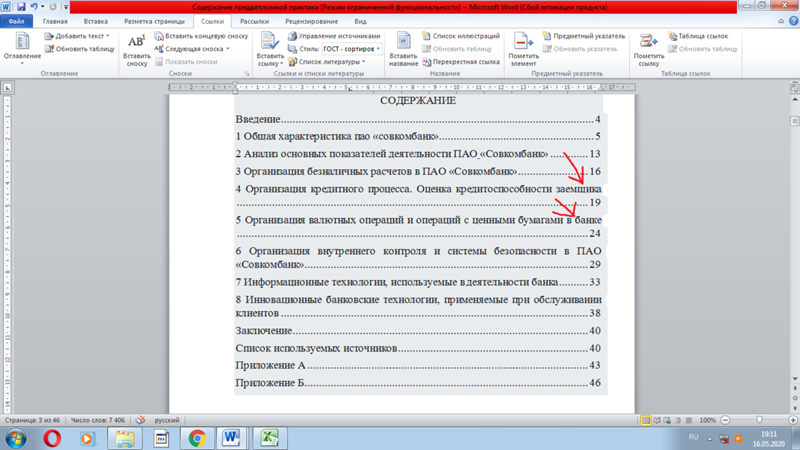
Task: Click the zoom out minus button
Action: (x=725, y=420)
